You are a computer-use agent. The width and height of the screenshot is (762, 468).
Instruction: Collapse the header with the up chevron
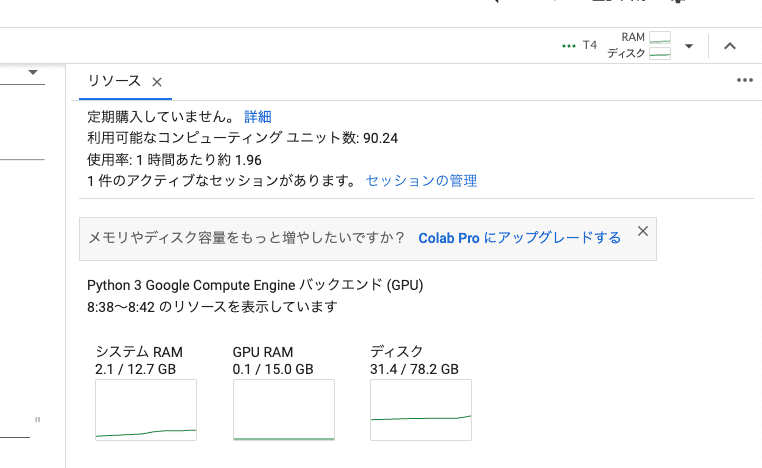point(730,46)
